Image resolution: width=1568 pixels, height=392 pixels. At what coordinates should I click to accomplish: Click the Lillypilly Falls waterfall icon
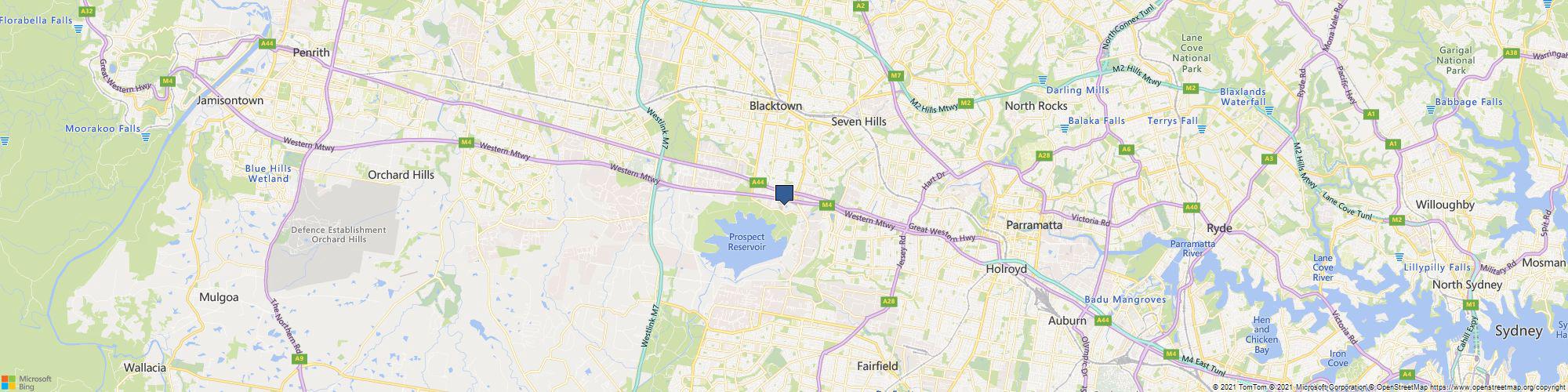(x=1399, y=257)
